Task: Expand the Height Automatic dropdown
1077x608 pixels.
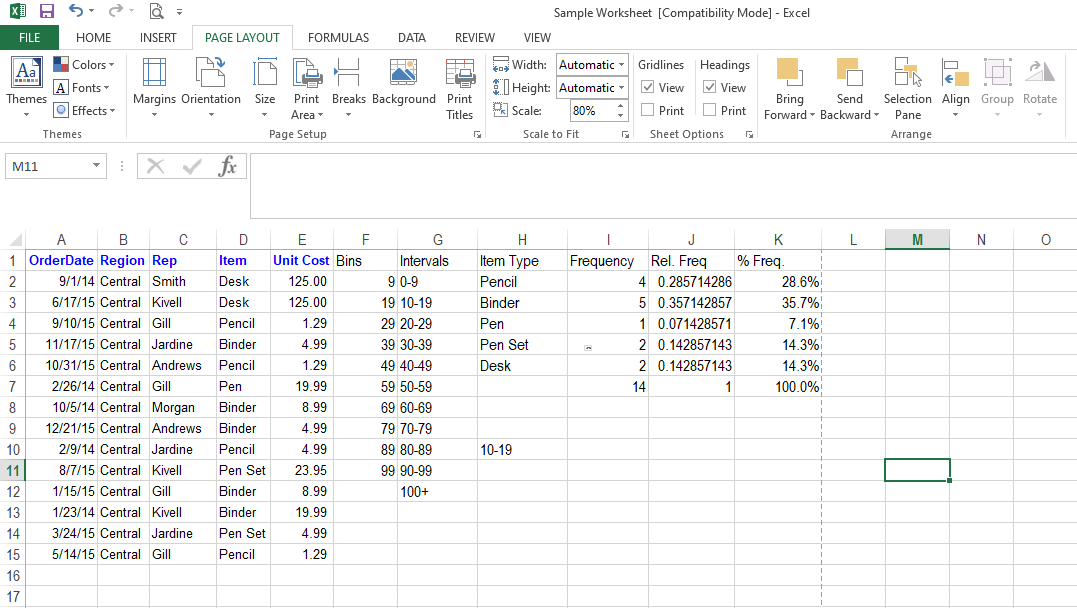Action: pyautogui.click(x=621, y=88)
